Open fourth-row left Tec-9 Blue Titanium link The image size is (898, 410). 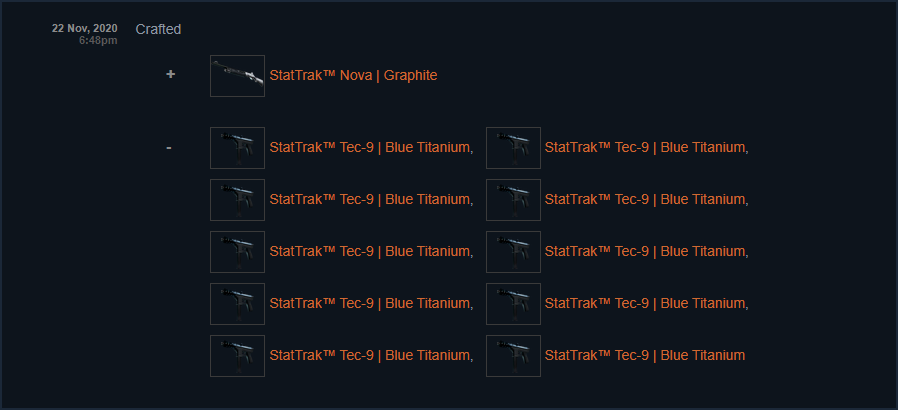[x=370, y=304]
